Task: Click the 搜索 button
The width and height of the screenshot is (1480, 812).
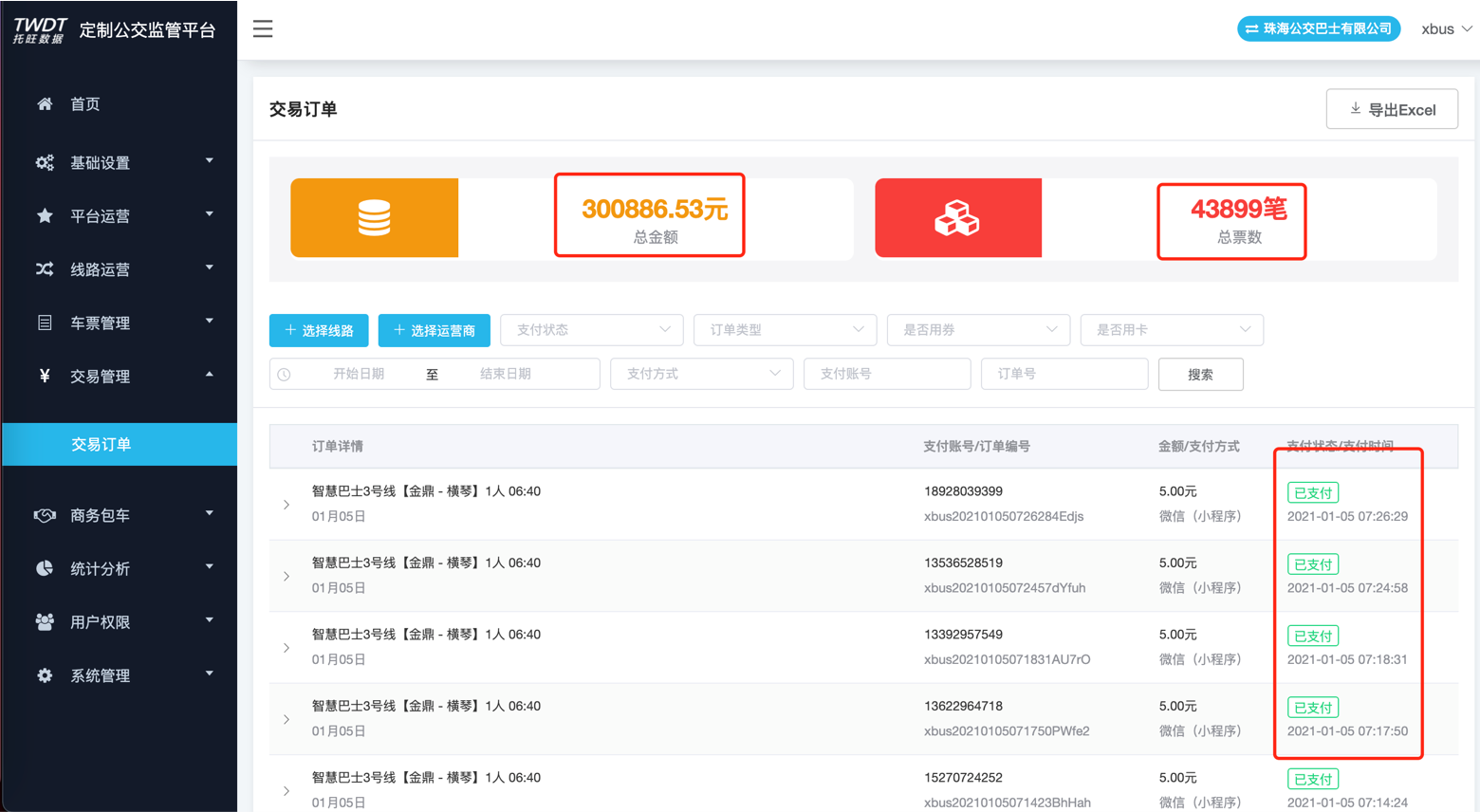Action: pyautogui.click(x=1200, y=374)
